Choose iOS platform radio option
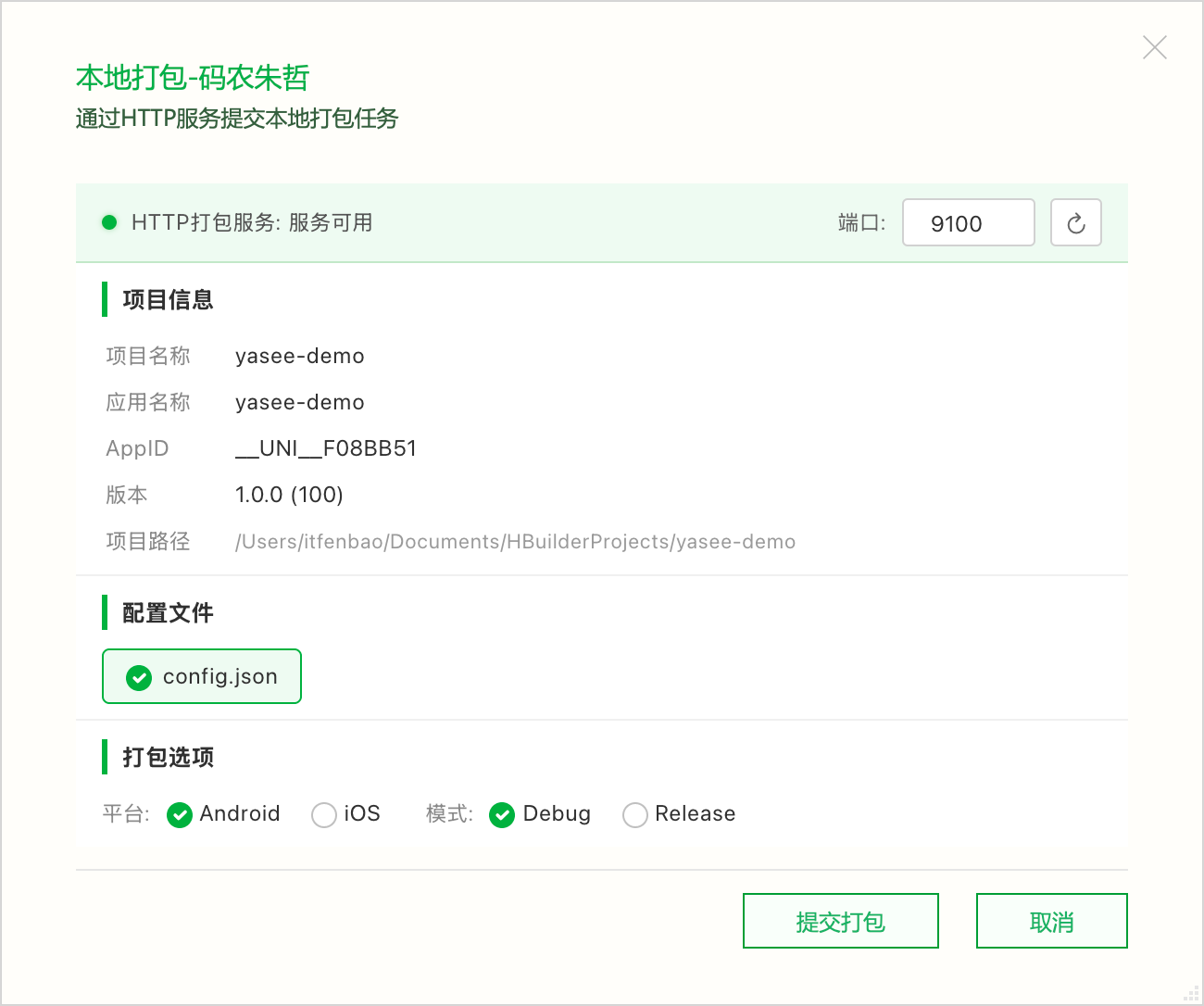Image resolution: width=1204 pixels, height=1006 pixels. coord(324,814)
